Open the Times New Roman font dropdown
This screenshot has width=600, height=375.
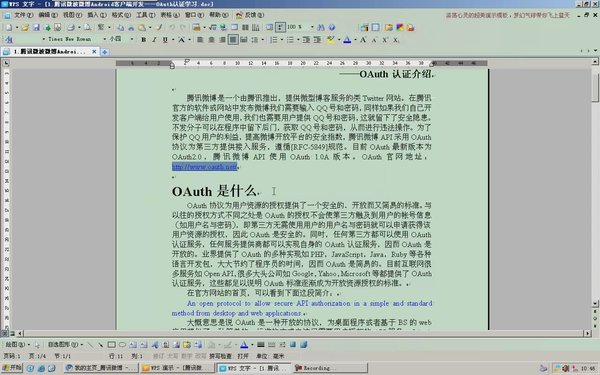pyautogui.click(x=104, y=39)
